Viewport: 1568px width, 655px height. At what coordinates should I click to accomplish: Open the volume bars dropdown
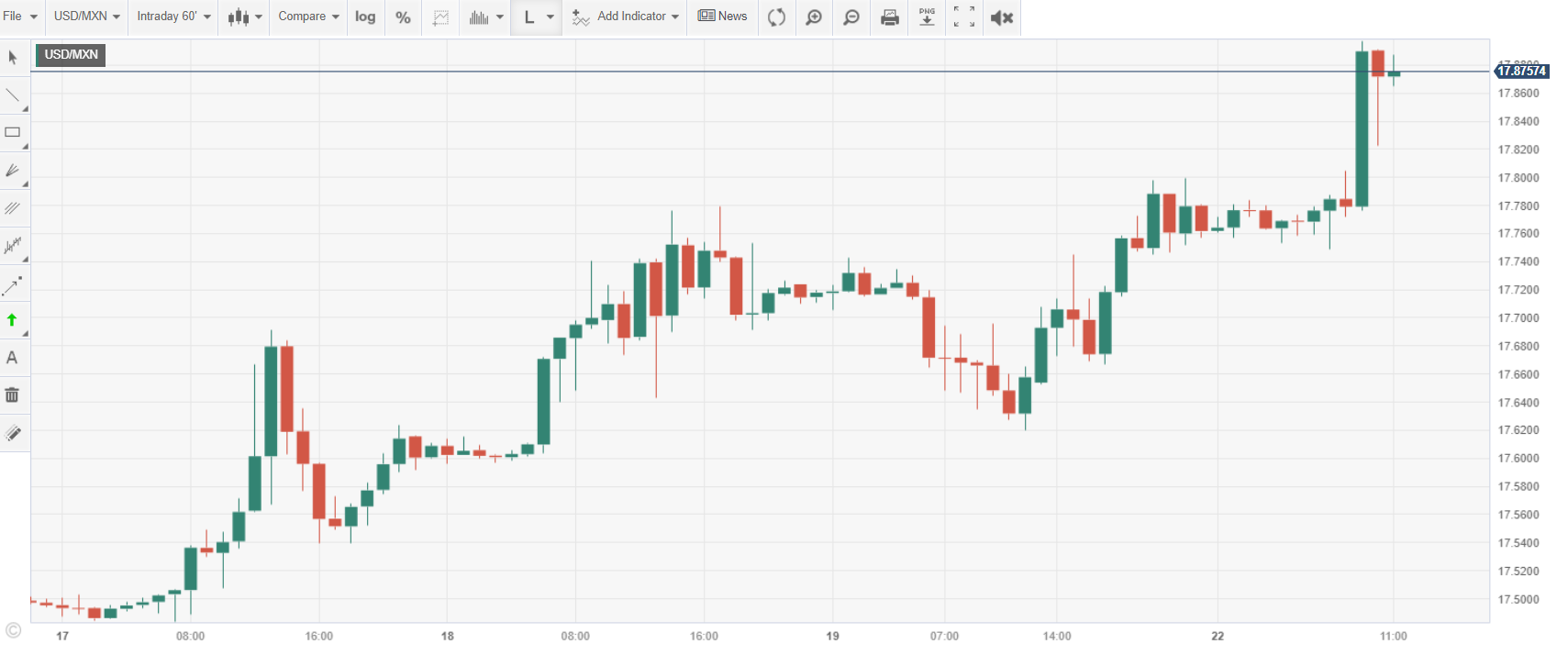[486, 17]
